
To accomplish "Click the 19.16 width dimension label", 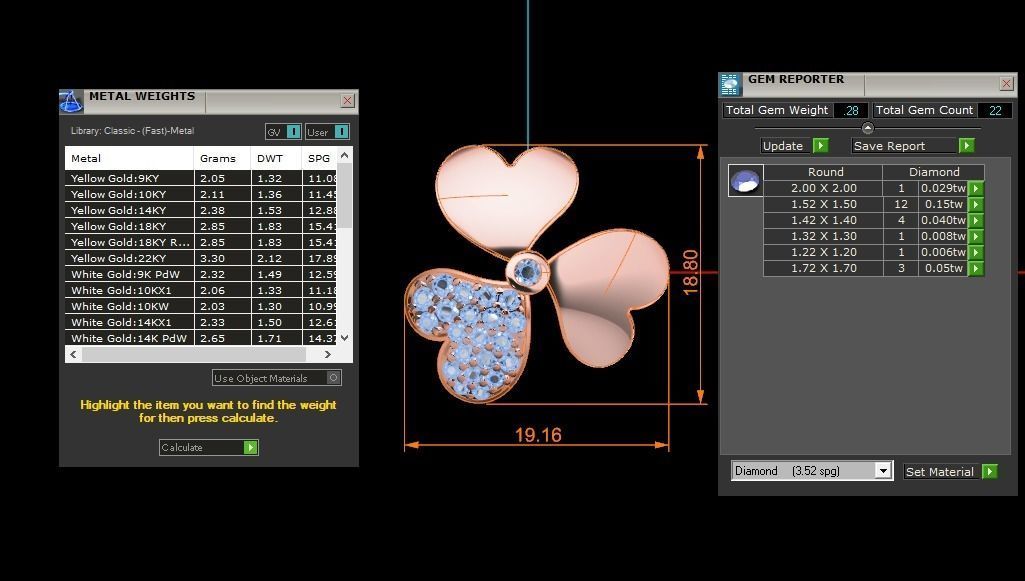I will click(538, 435).
